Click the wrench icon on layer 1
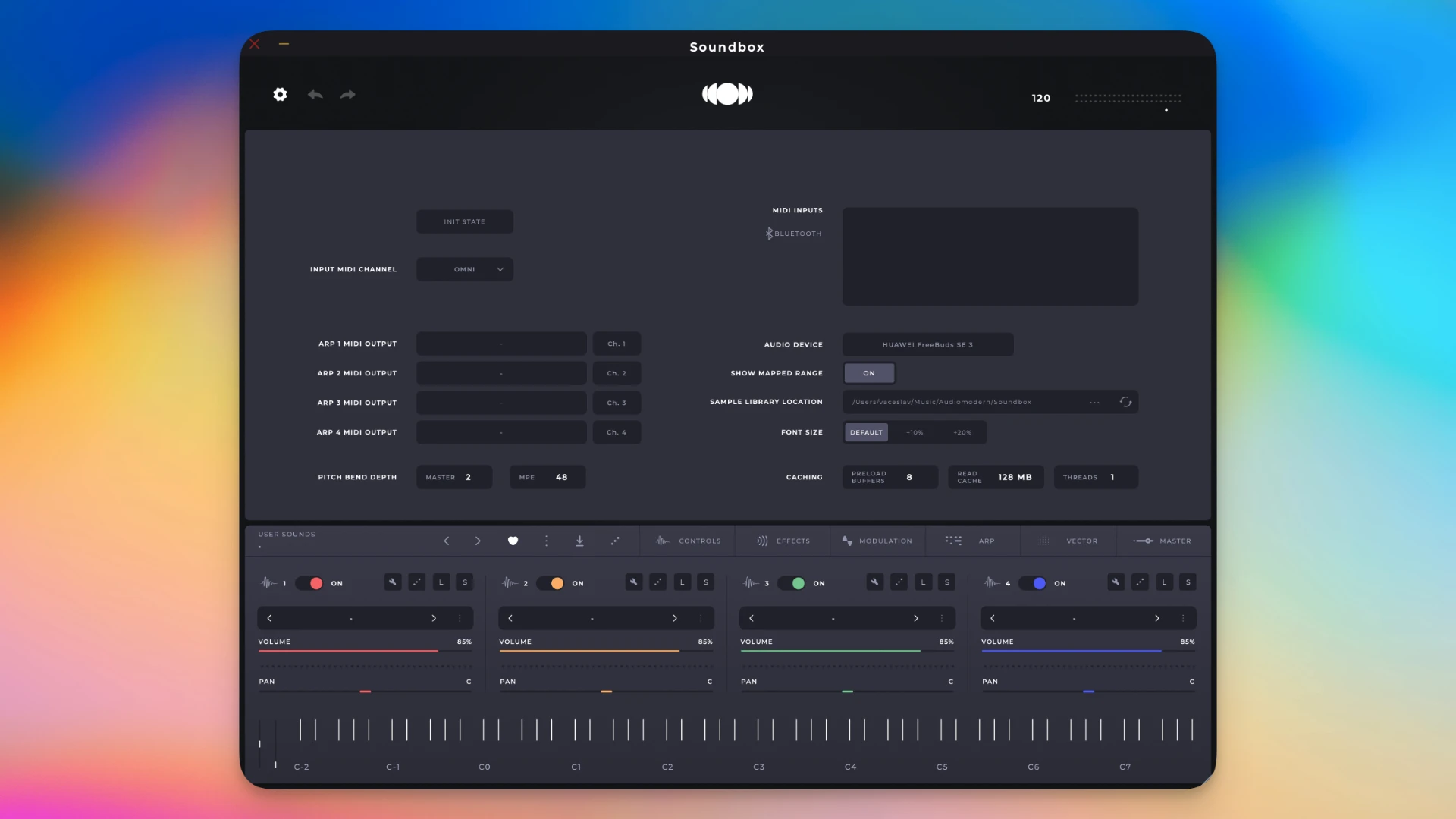This screenshot has height=819, width=1456. [393, 582]
